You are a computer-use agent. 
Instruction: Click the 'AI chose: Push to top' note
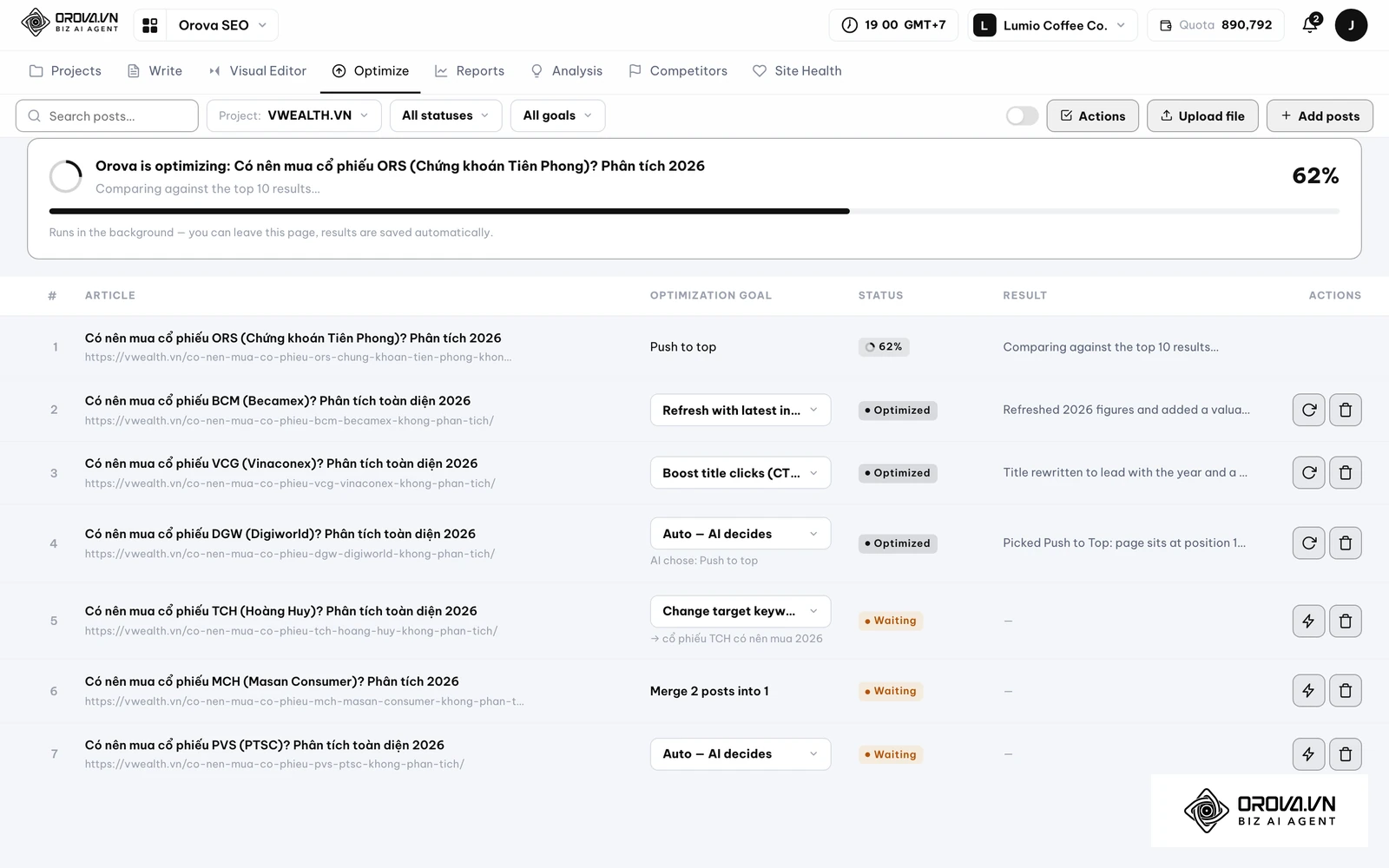click(704, 561)
